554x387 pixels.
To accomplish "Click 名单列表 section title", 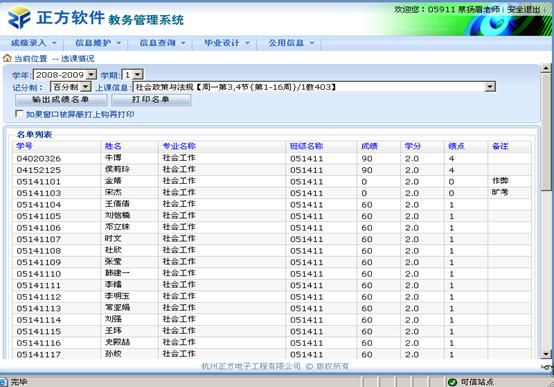I will click(x=34, y=134).
